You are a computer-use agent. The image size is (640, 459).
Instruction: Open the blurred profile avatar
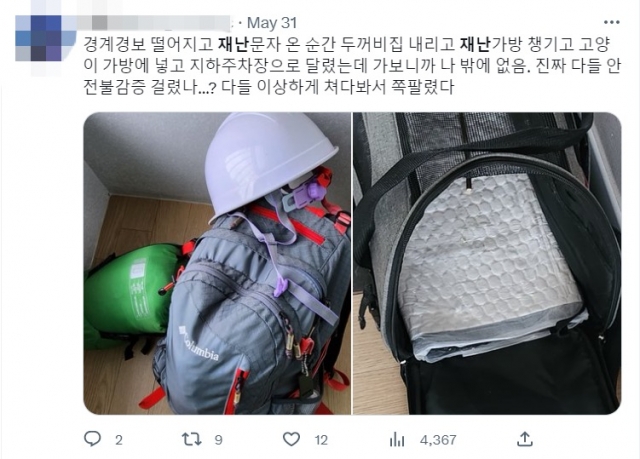pyautogui.click(x=45, y=39)
